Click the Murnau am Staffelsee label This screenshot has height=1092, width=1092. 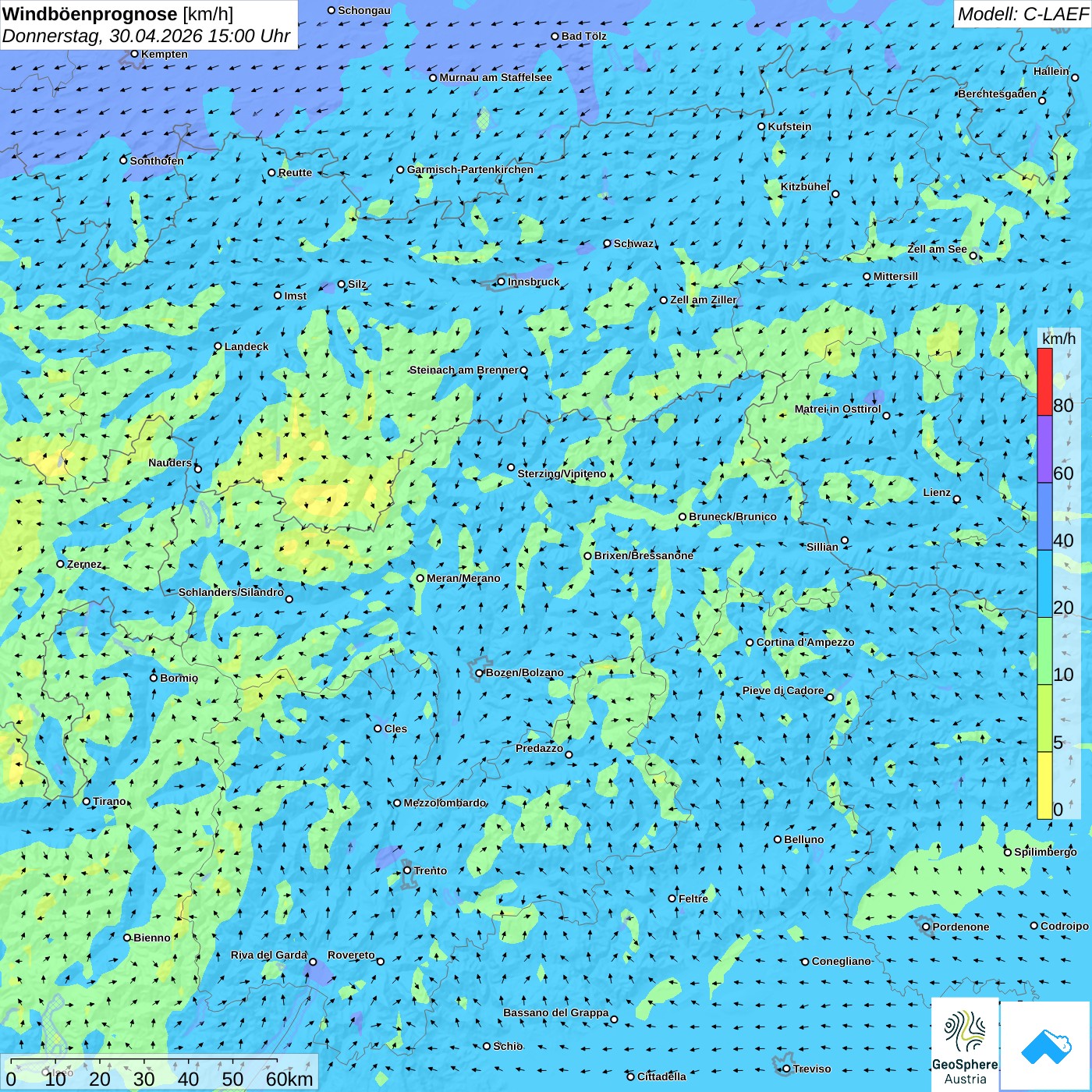coord(495,77)
